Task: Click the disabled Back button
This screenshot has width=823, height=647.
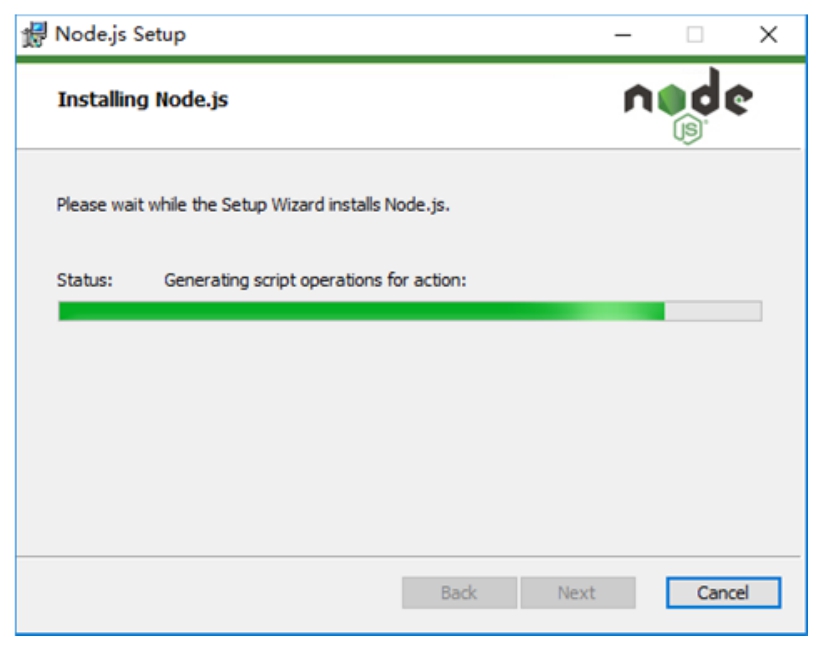Action: [459, 593]
